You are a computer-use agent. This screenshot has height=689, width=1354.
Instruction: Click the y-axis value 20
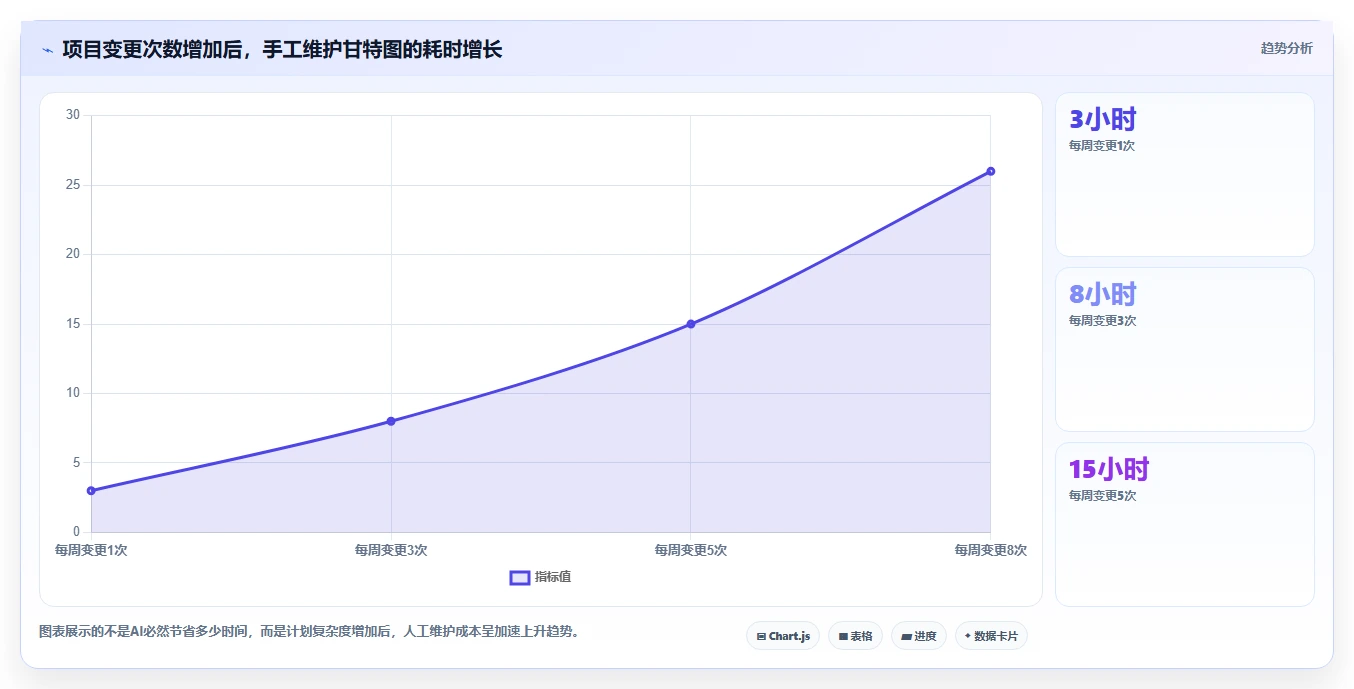(x=73, y=254)
